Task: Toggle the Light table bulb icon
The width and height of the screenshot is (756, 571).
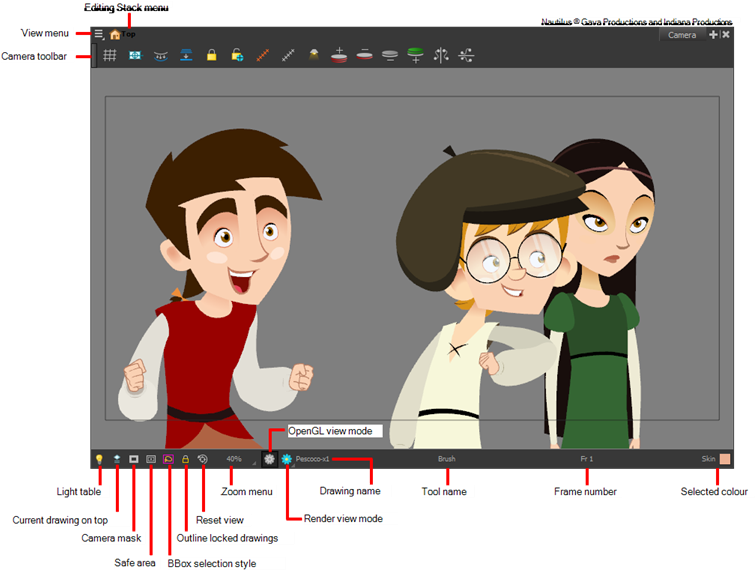Action: point(99,459)
